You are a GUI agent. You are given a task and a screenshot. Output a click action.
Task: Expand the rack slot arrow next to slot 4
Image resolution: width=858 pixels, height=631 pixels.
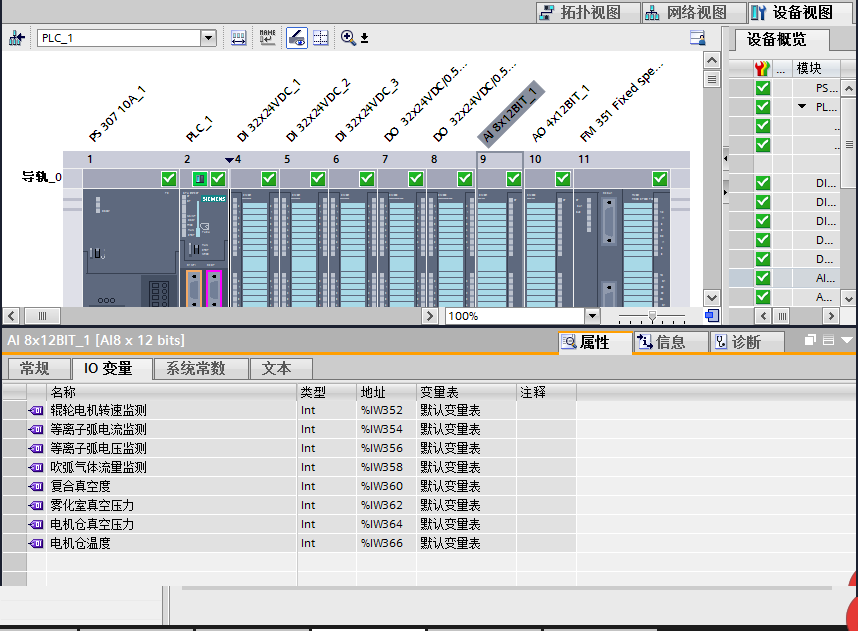click(229, 160)
